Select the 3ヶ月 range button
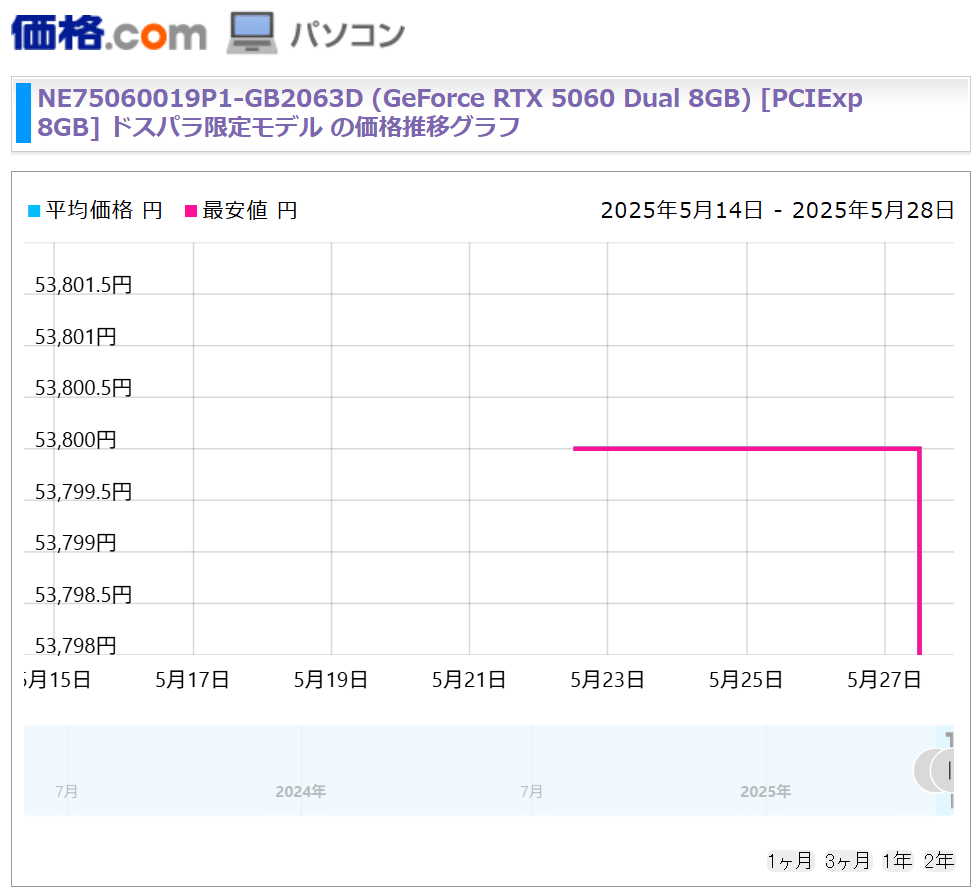 coord(847,861)
